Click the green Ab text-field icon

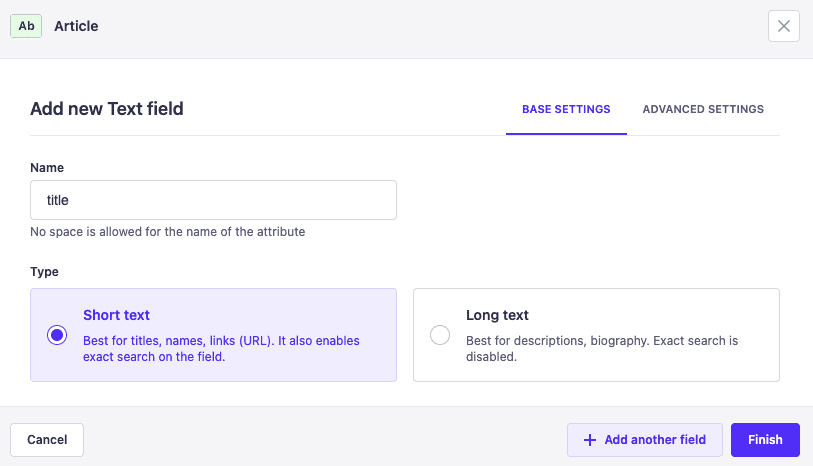tap(26, 26)
